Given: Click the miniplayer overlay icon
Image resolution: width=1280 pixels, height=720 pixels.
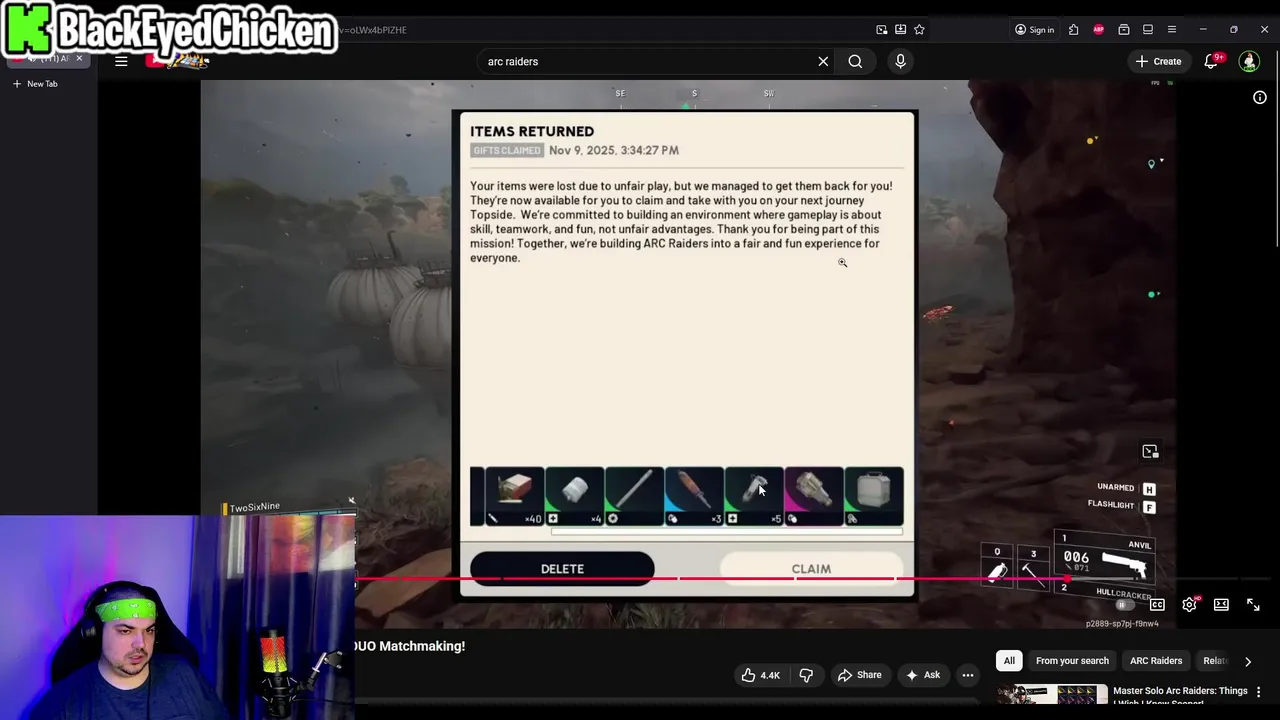Looking at the screenshot, I should point(1150,452).
